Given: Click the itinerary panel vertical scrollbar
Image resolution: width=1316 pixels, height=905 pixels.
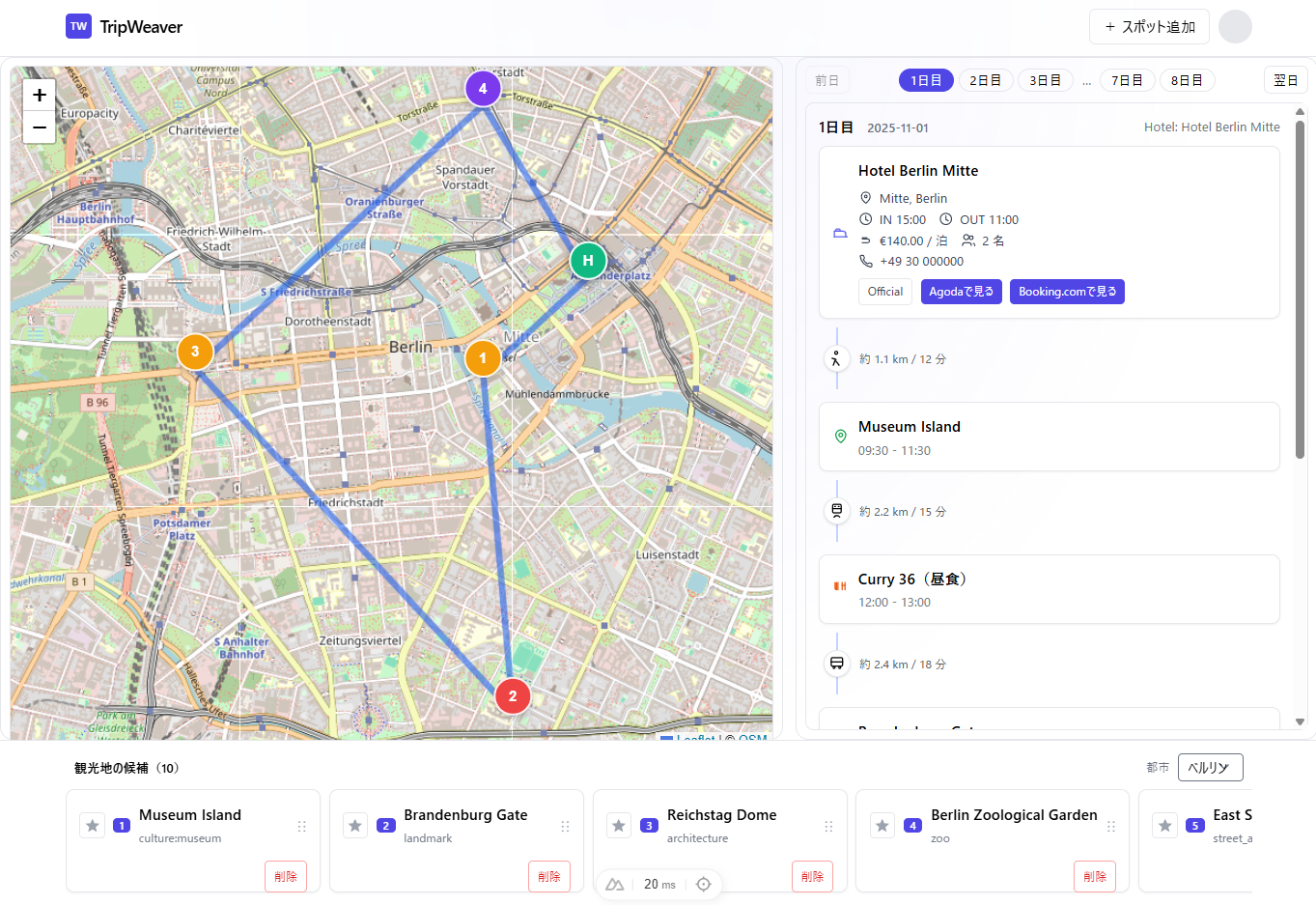Looking at the screenshot, I should tap(1300, 290).
